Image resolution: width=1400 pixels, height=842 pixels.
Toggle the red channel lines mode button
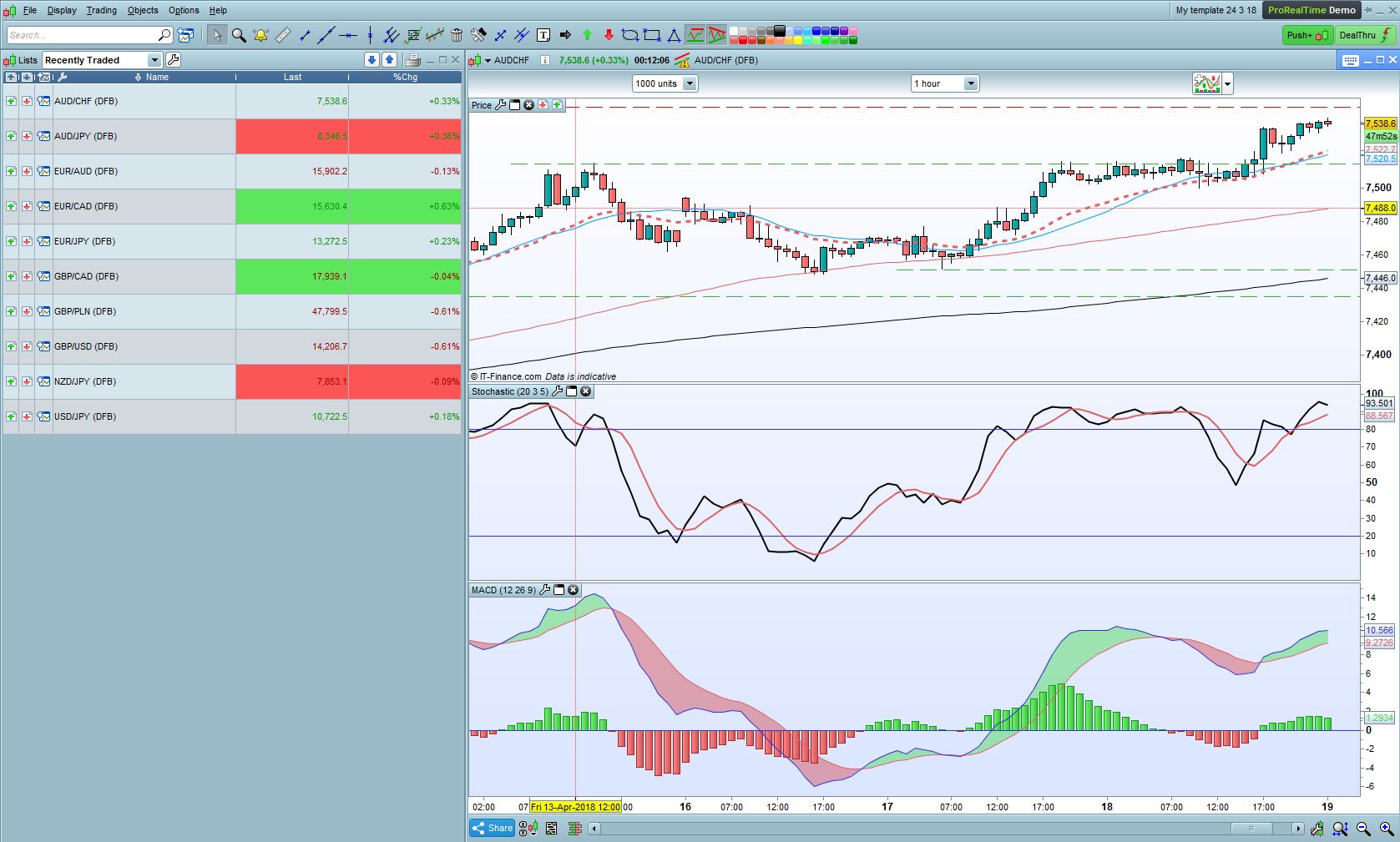click(716, 35)
